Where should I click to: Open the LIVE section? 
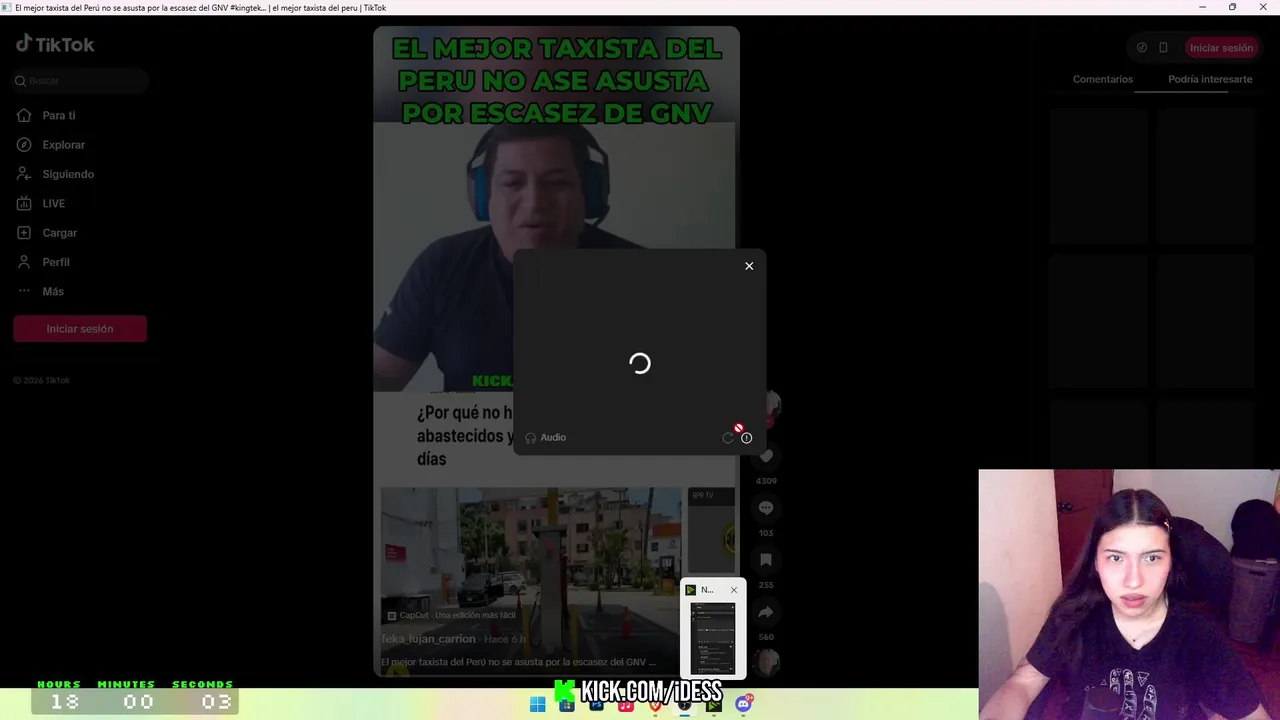coord(41,203)
